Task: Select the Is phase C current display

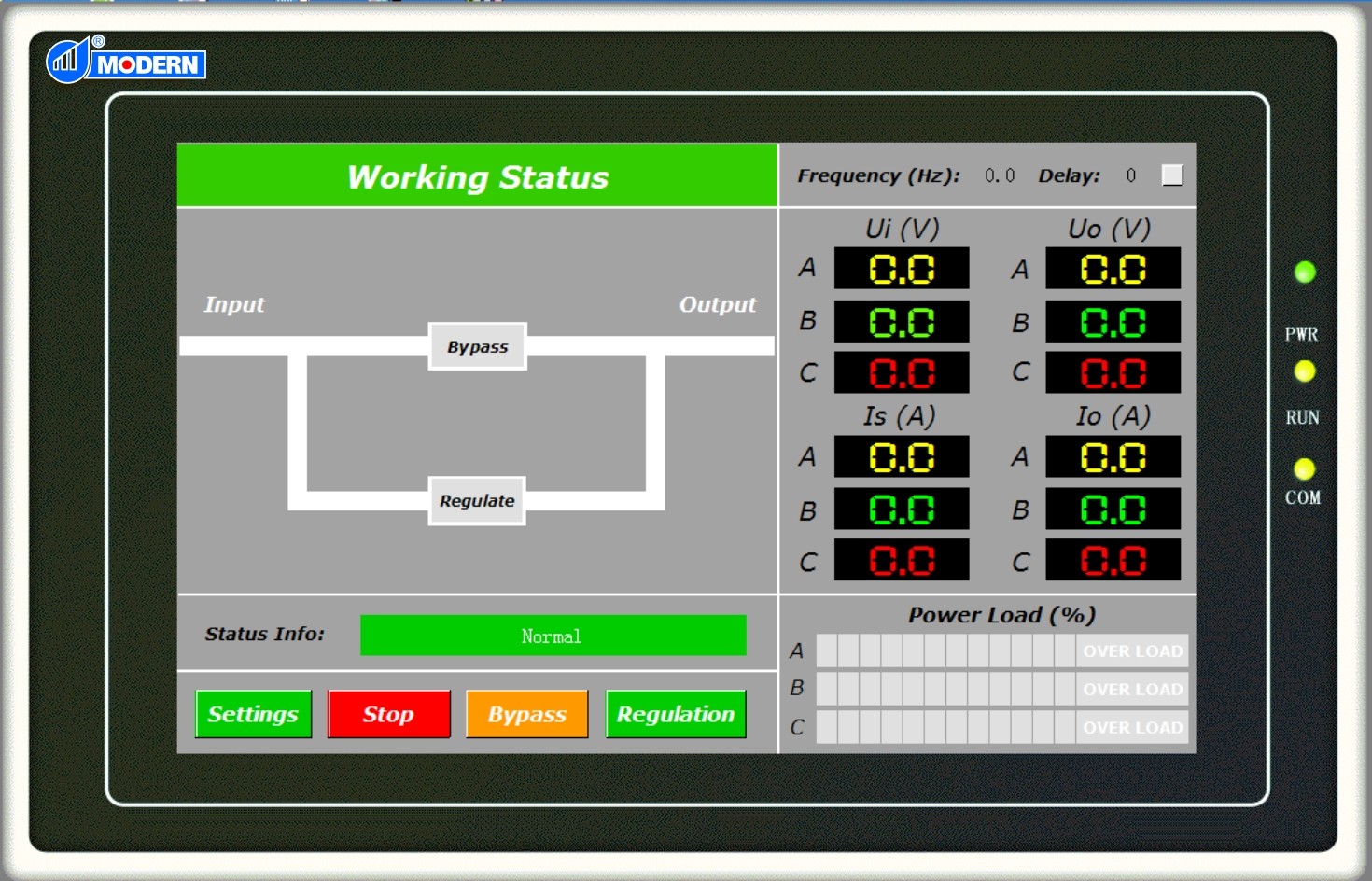Action: pos(902,560)
